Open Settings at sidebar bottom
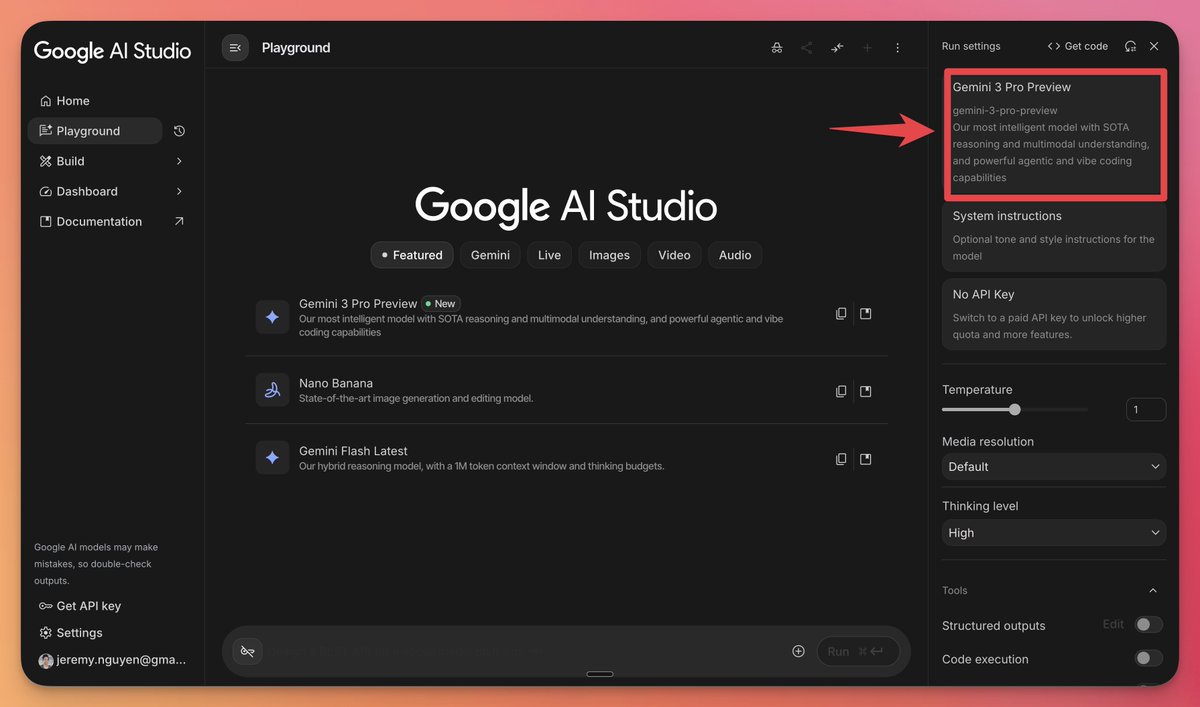The height and width of the screenshot is (707, 1200). click(x=71, y=633)
